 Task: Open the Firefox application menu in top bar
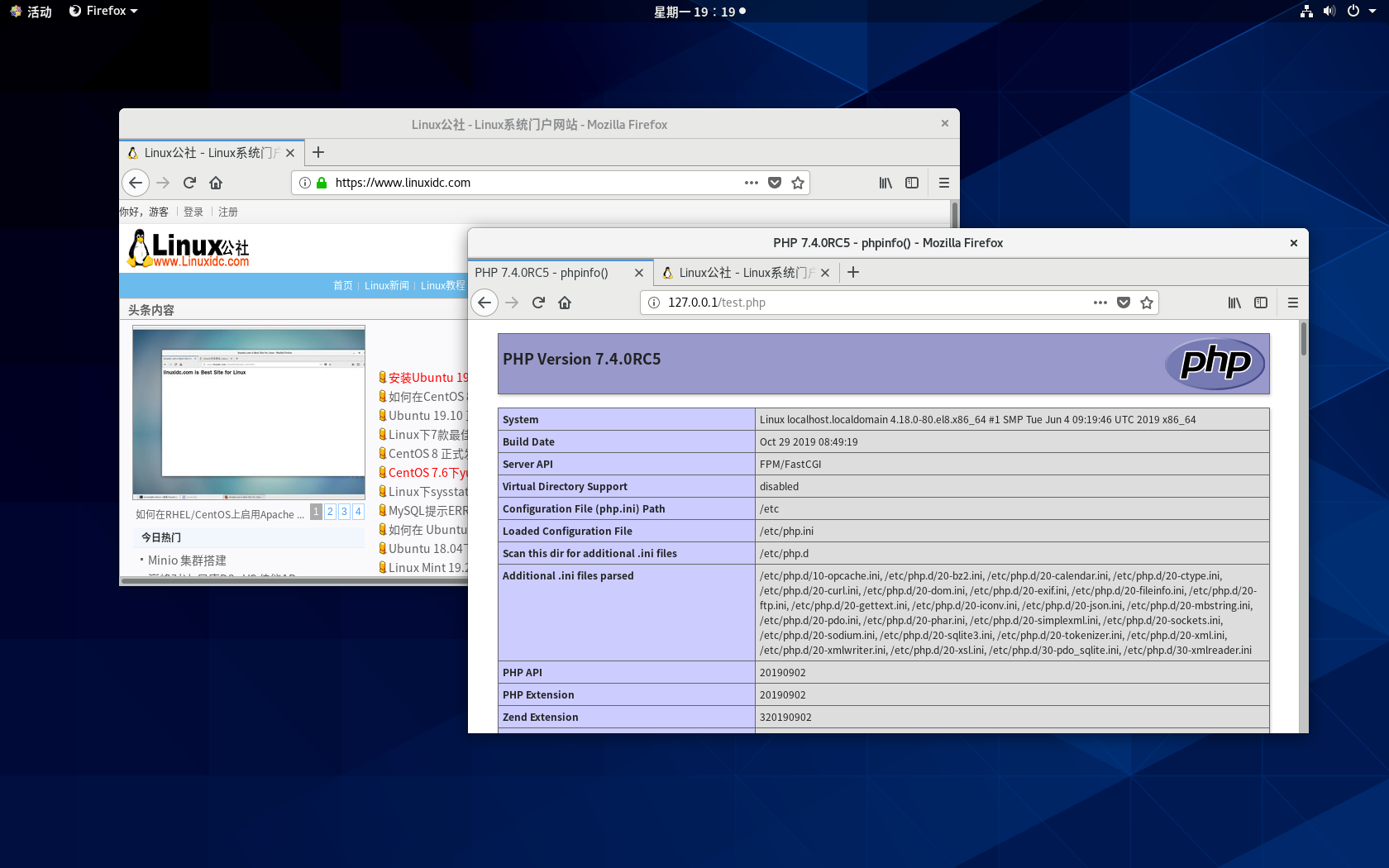(103, 11)
